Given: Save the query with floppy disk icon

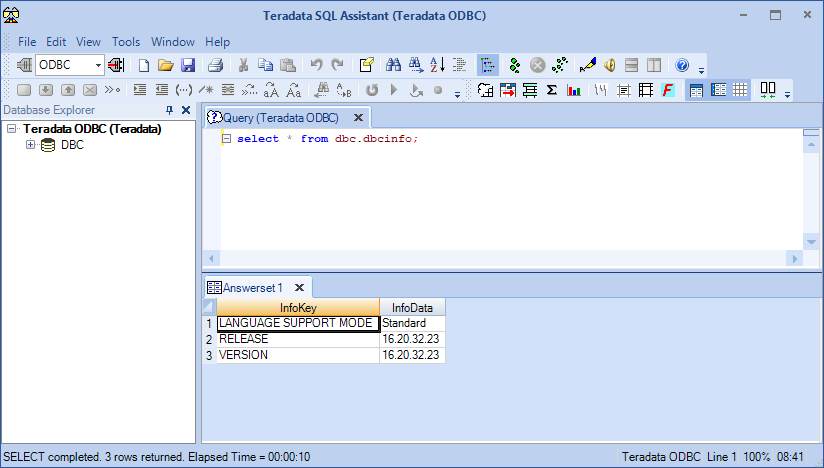Looking at the screenshot, I should (x=188, y=65).
